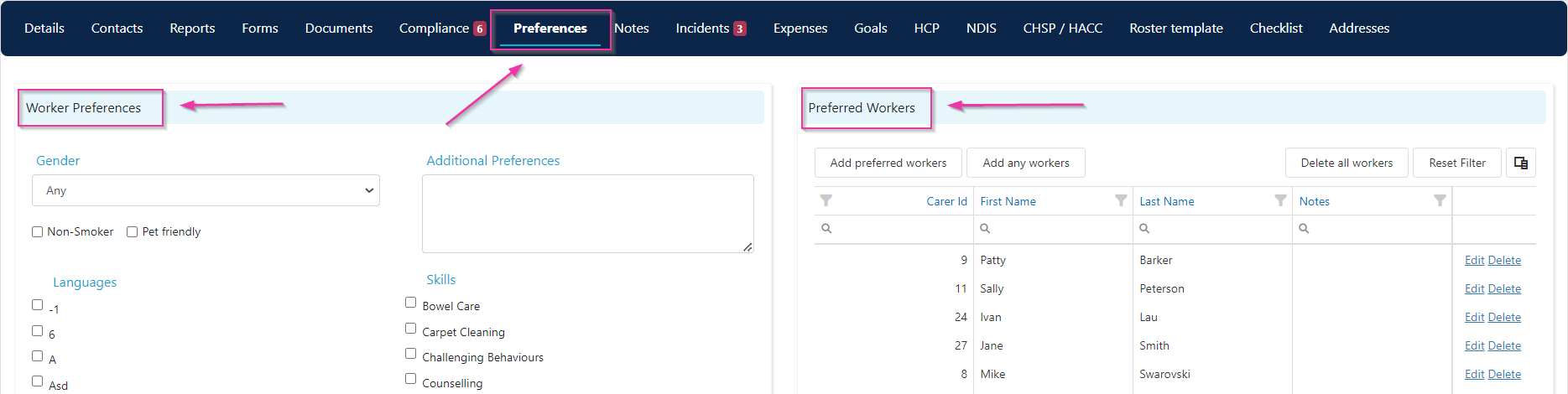
Task: Open the Documents tab
Action: tap(339, 29)
